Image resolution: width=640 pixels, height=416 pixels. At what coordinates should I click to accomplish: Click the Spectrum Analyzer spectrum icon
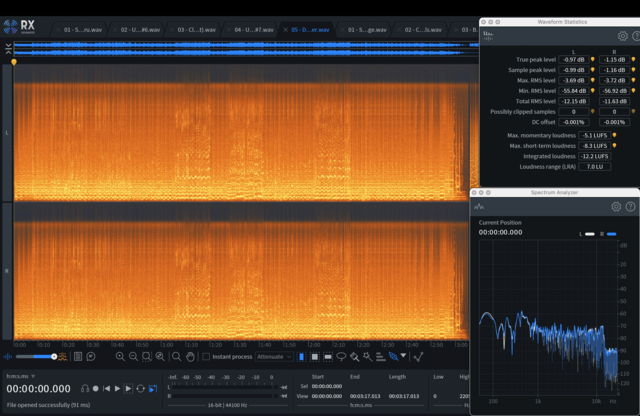click(x=479, y=207)
